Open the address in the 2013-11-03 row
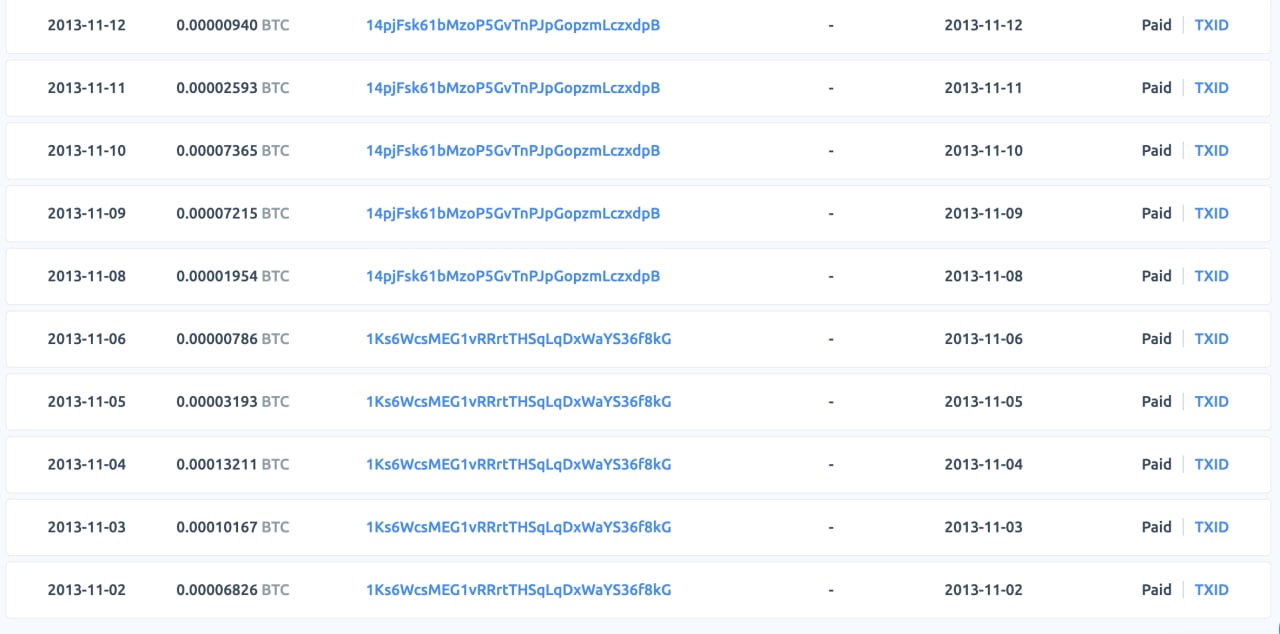1280x634 pixels. click(x=519, y=527)
